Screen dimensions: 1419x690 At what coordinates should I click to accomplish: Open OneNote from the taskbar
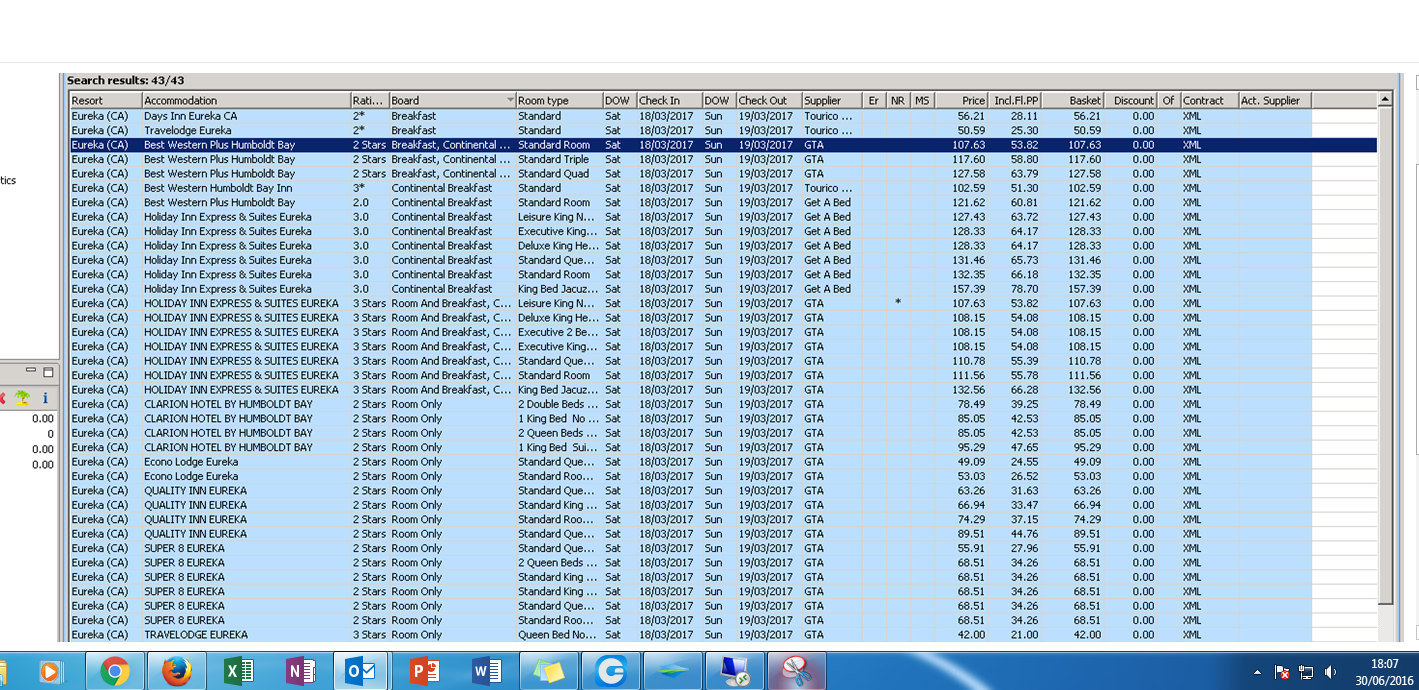[x=300, y=671]
